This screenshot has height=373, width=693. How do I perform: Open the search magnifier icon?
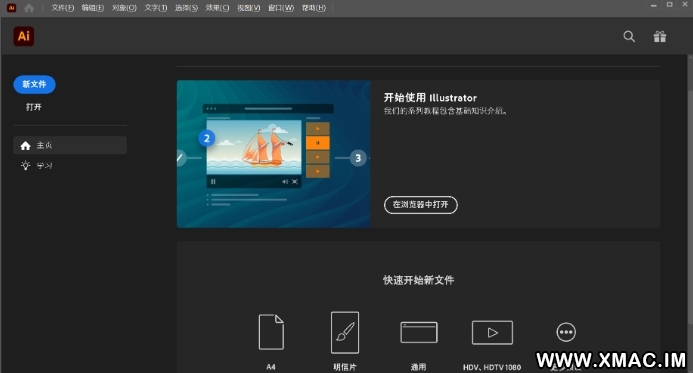pos(629,36)
